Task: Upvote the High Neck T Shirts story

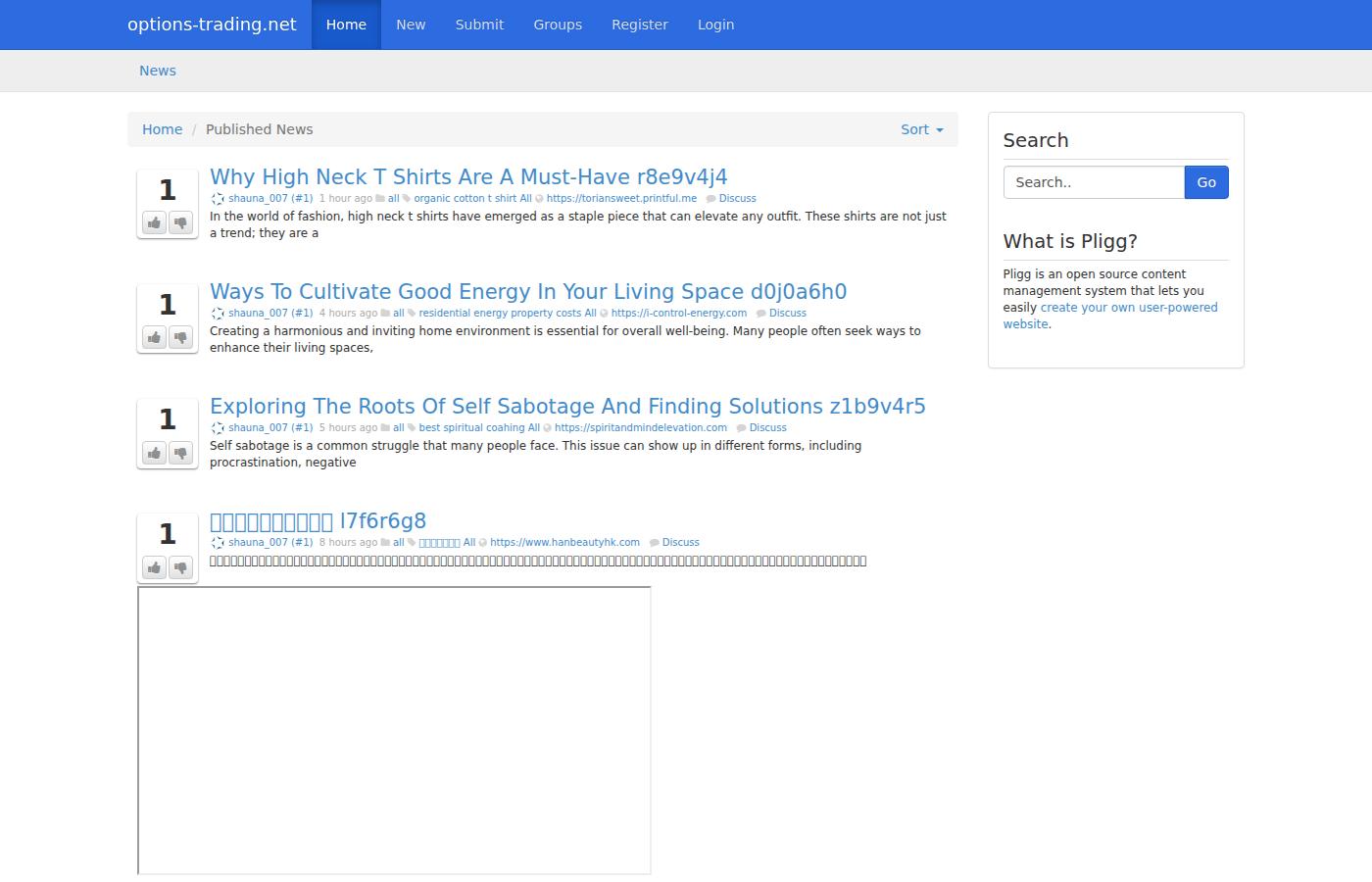Action: [x=154, y=223]
